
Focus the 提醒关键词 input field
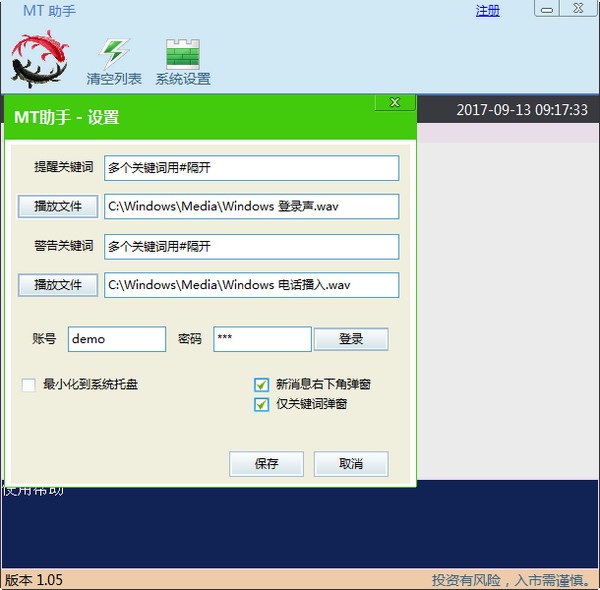point(251,168)
